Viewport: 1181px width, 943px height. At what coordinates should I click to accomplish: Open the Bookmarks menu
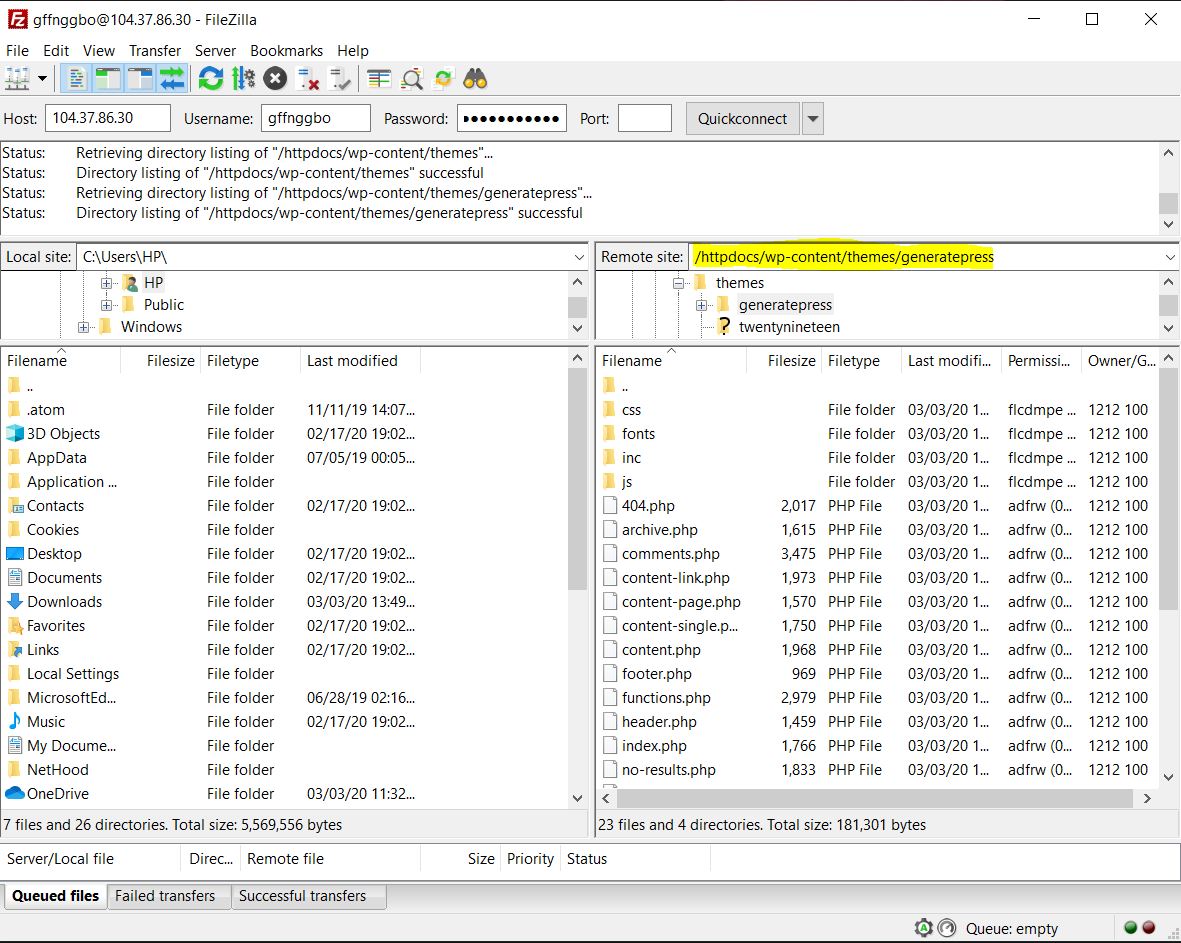286,50
